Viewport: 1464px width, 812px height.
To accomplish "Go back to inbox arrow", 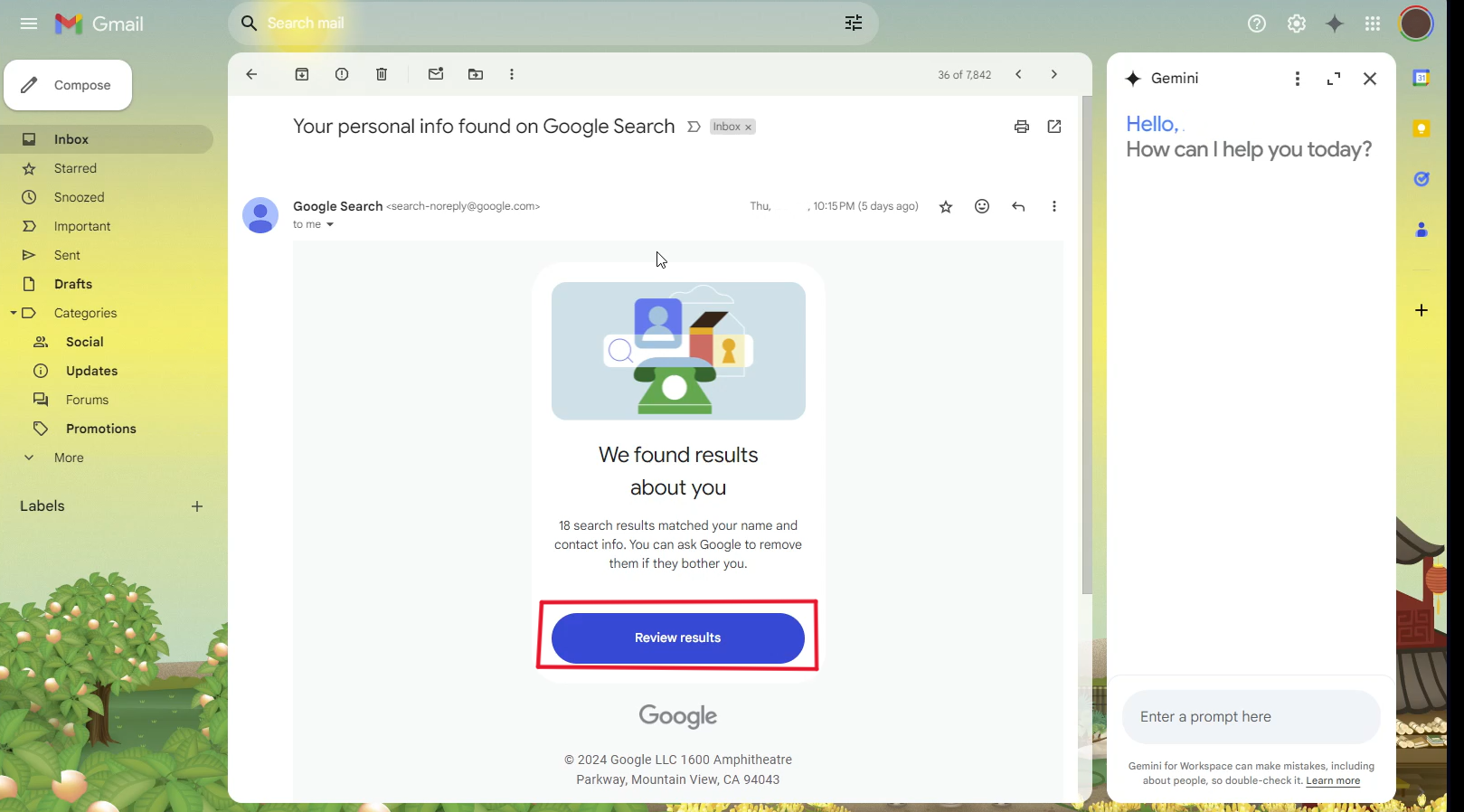I will [x=251, y=74].
